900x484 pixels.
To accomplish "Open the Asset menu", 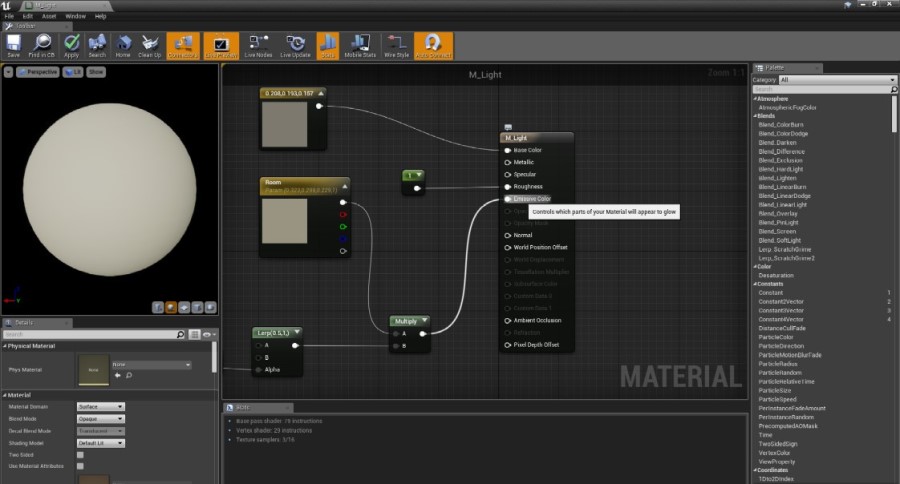I will pyautogui.click(x=49, y=17).
